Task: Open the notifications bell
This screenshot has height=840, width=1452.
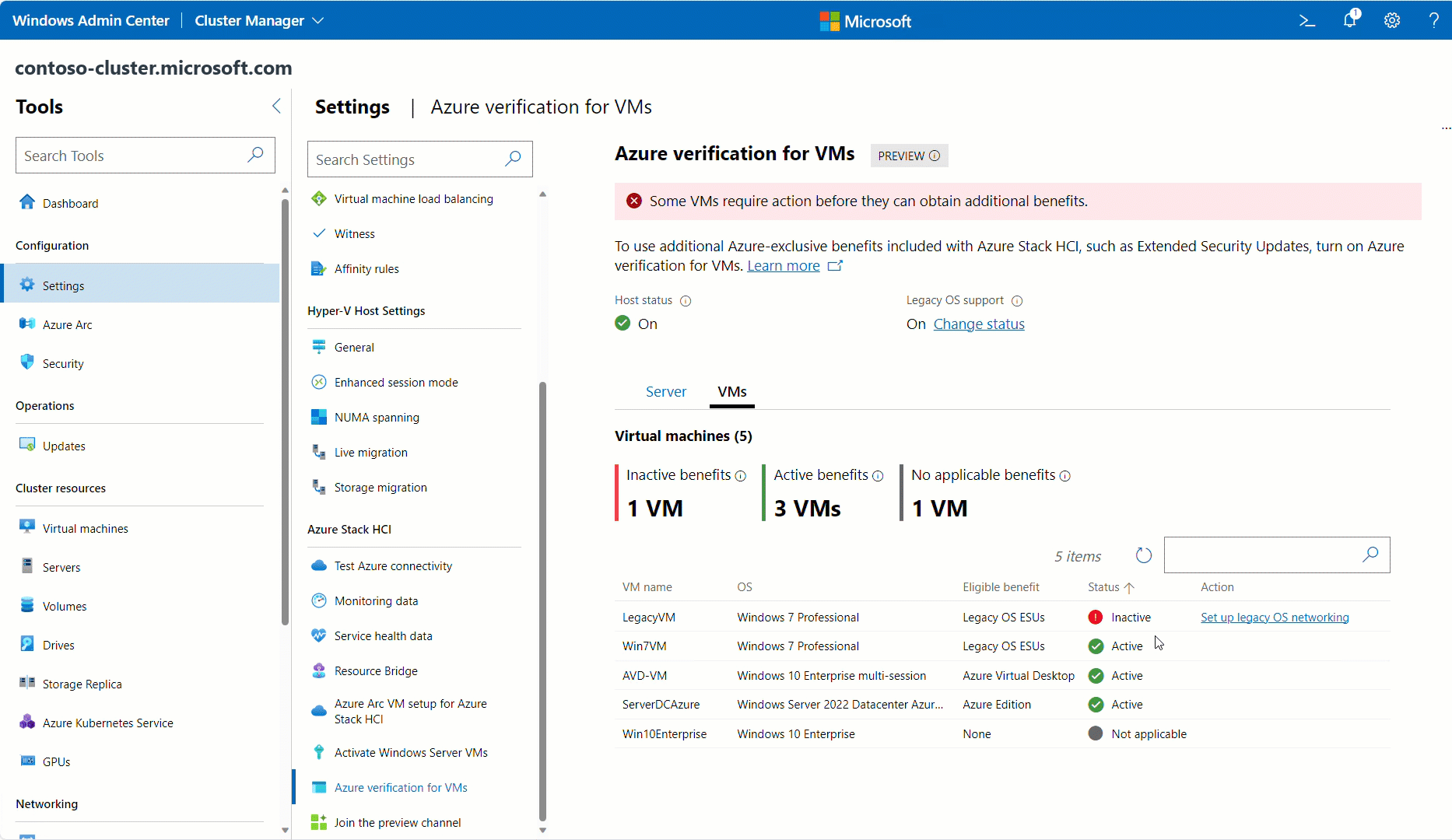Action: click(1350, 20)
